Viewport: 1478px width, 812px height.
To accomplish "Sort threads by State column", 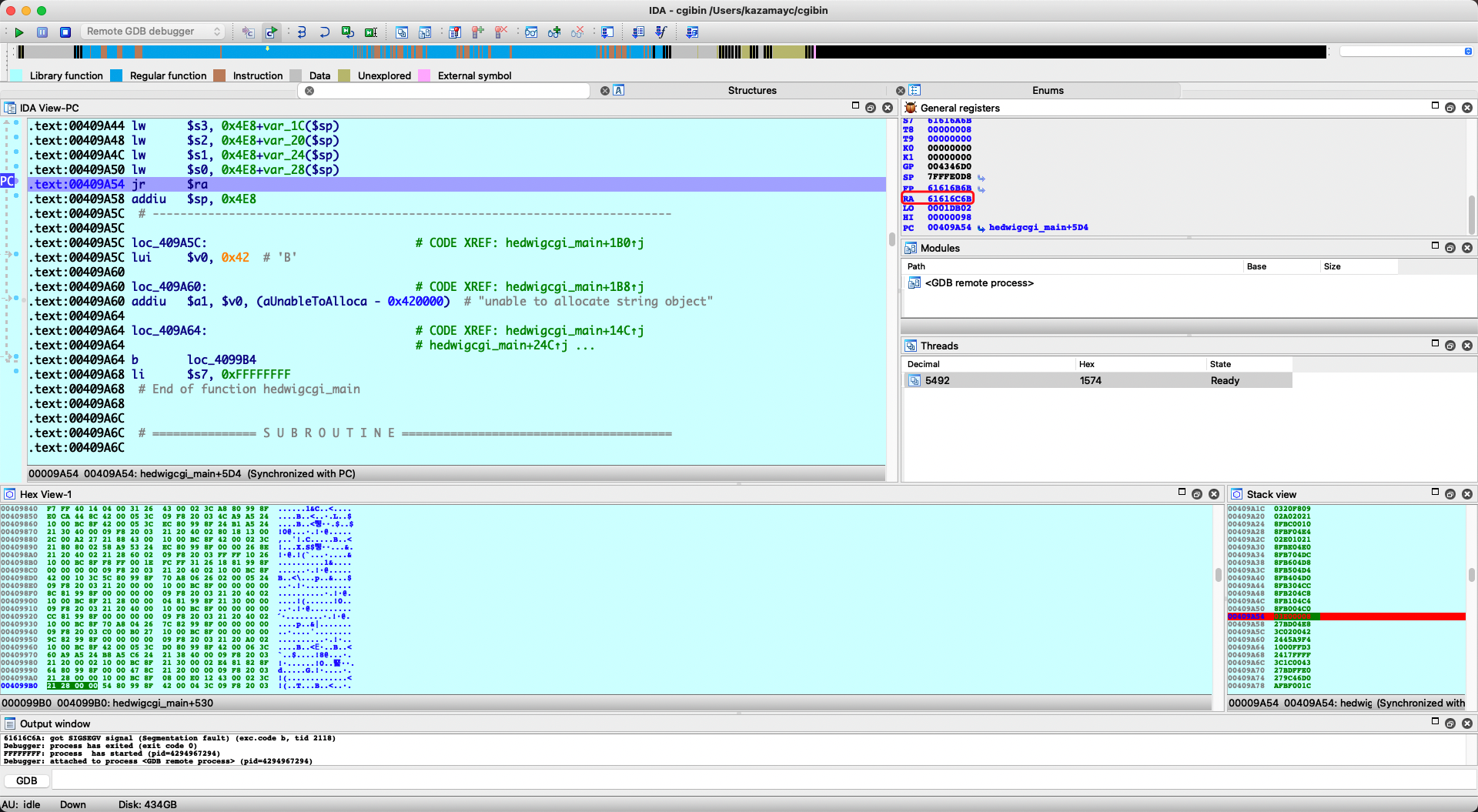I will [1249, 364].
